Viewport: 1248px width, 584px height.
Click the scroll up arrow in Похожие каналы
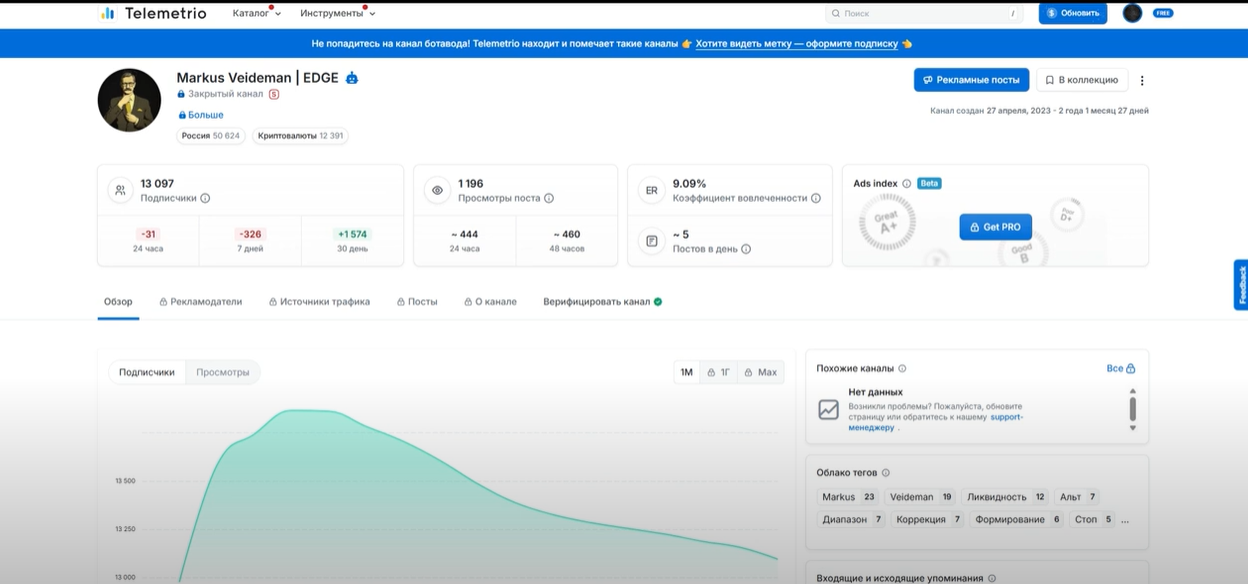(x=1133, y=391)
